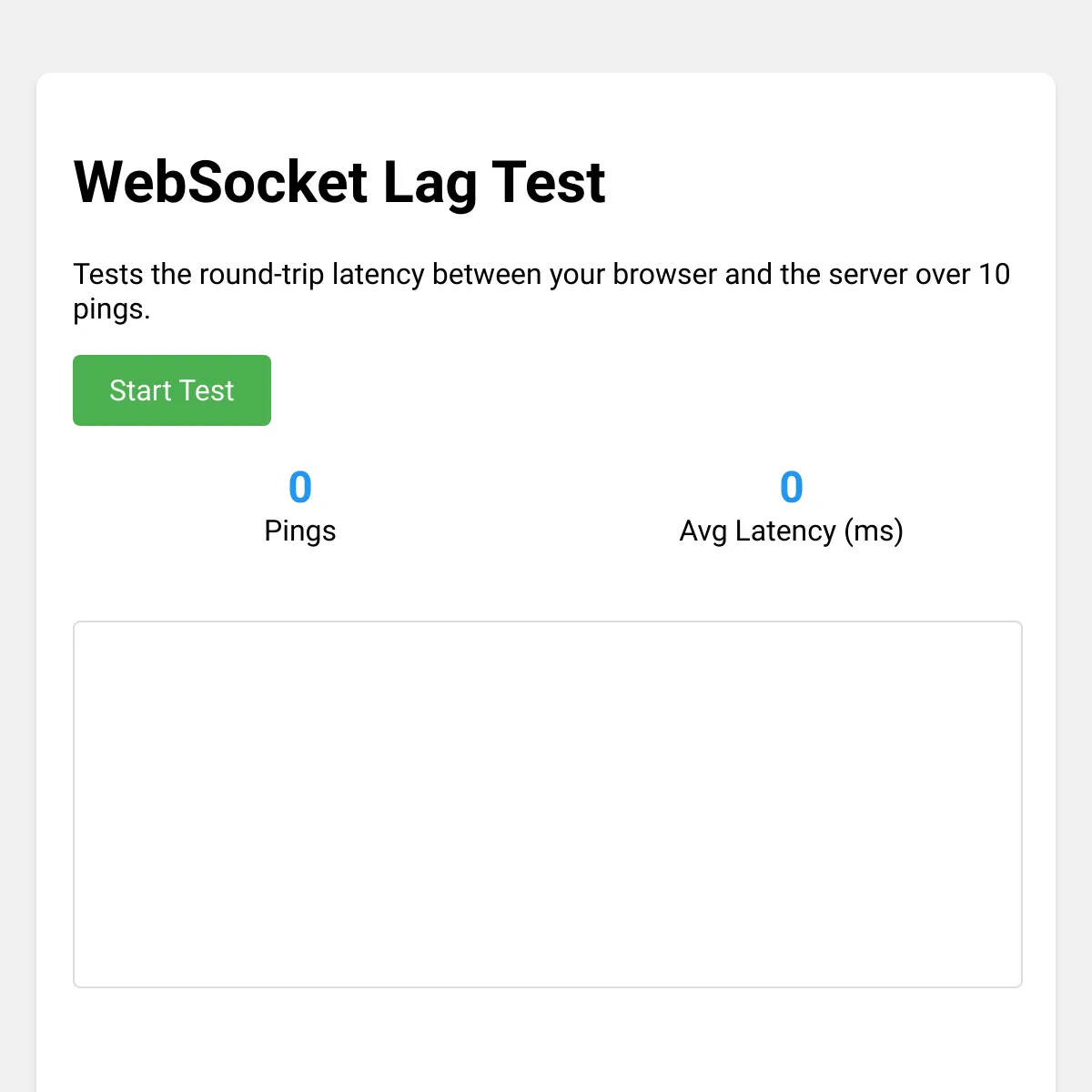Click the Avg Latency (ms) label
1092x1092 pixels.
pyautogui.click(x=792, y=531)
